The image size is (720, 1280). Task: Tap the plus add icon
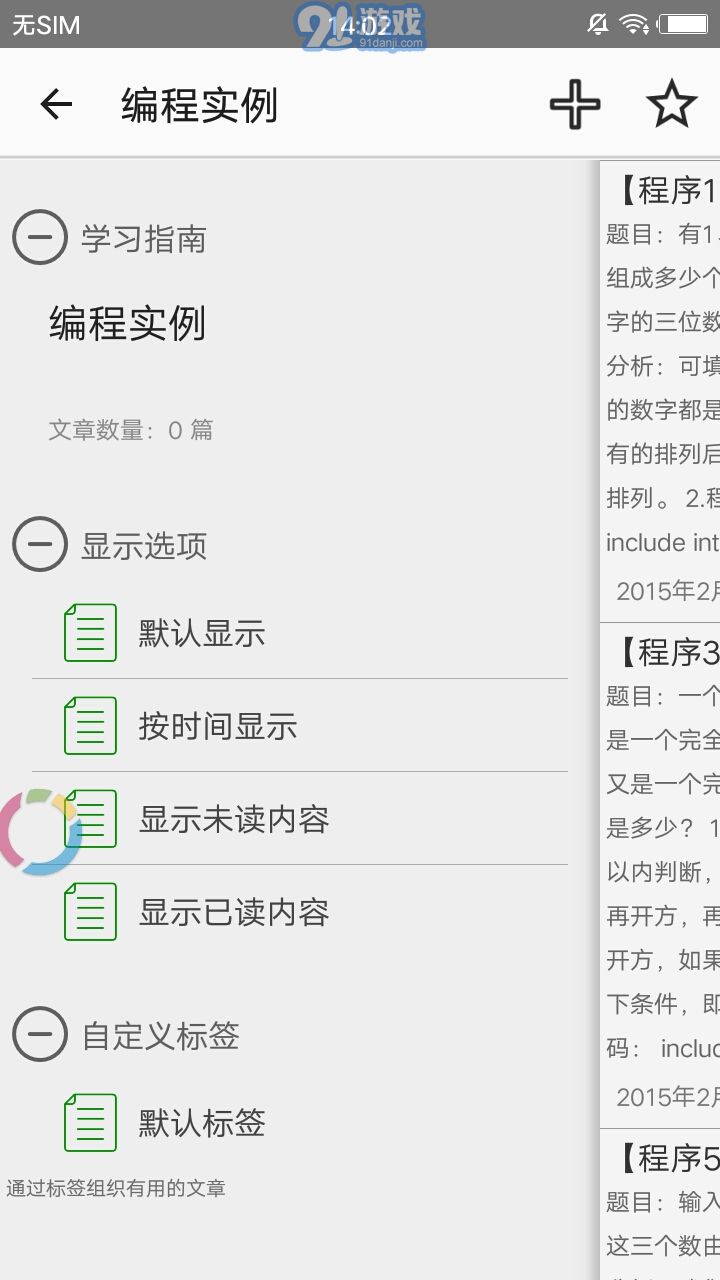(x=575, y=104)
